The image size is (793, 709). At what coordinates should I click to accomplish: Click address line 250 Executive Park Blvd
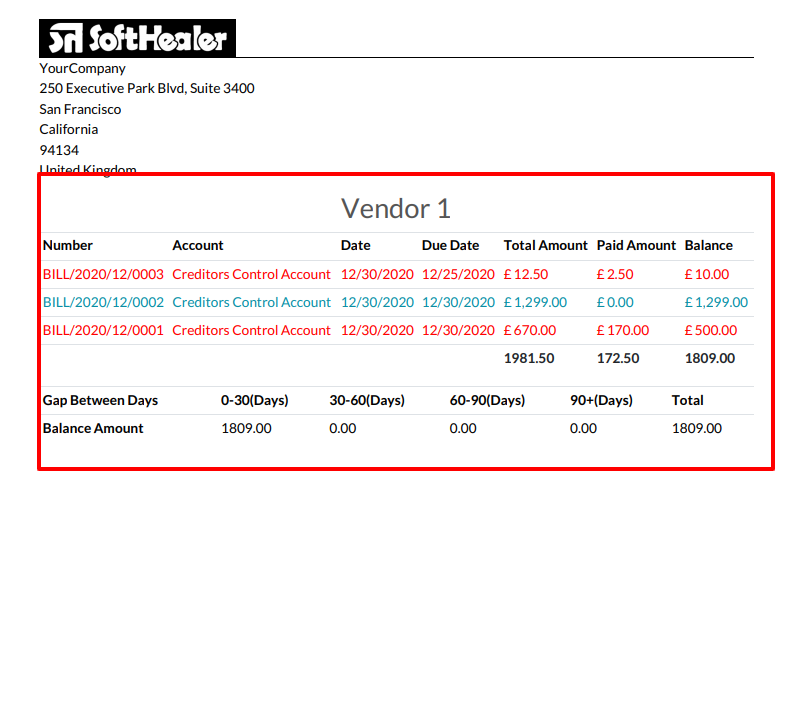coord(147,88)
